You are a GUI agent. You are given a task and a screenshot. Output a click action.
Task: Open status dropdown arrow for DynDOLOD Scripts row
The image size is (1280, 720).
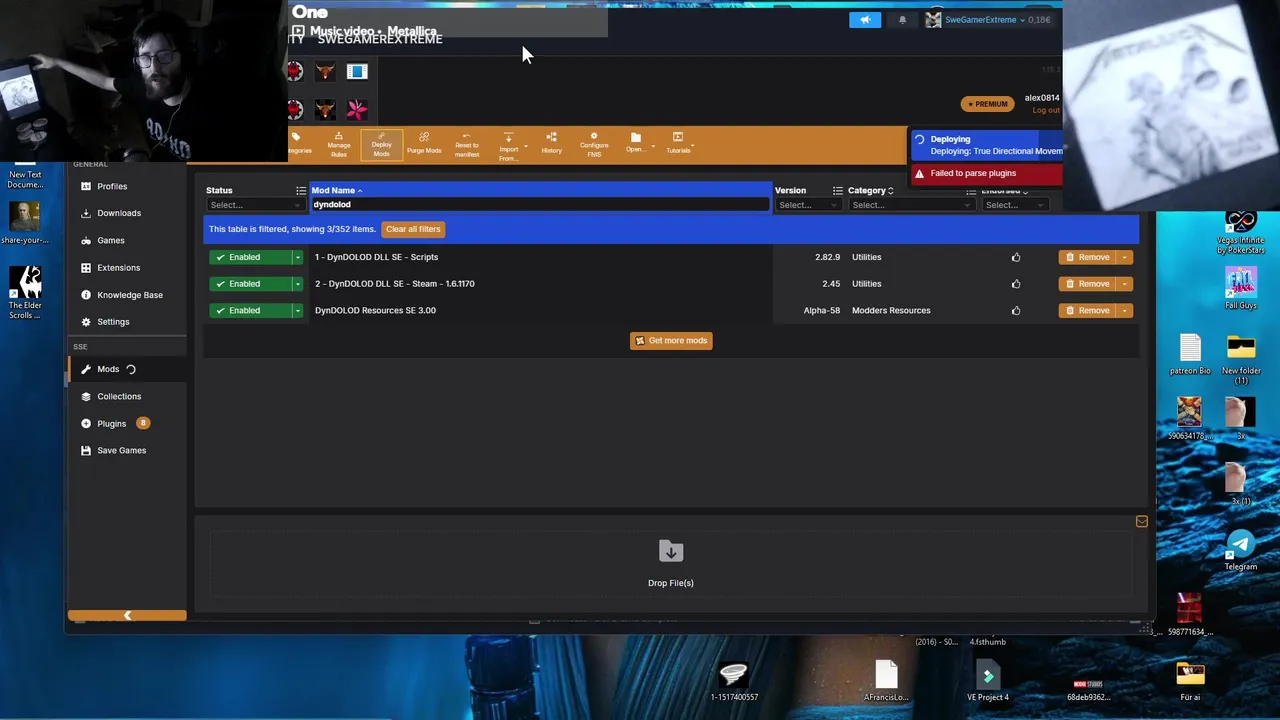[297, 257]
